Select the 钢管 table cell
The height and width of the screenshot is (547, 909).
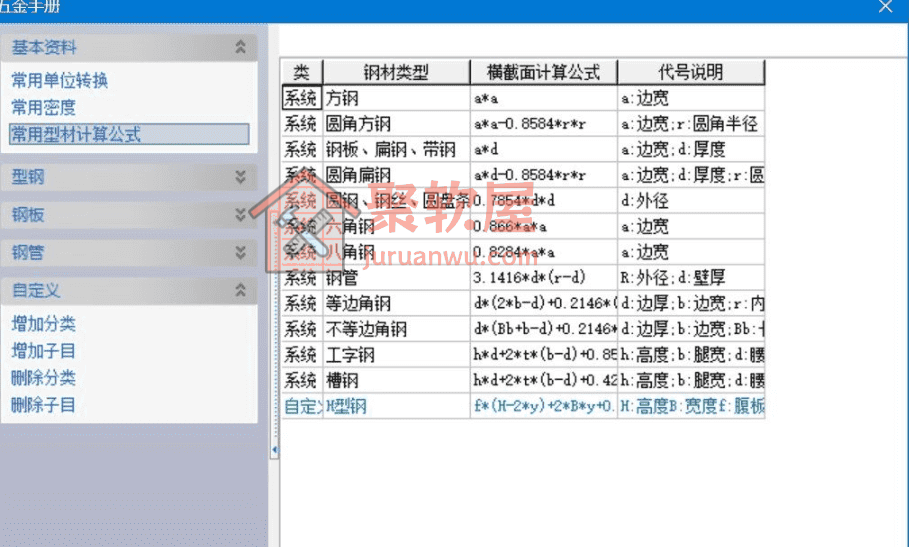(x=396, y=278)
